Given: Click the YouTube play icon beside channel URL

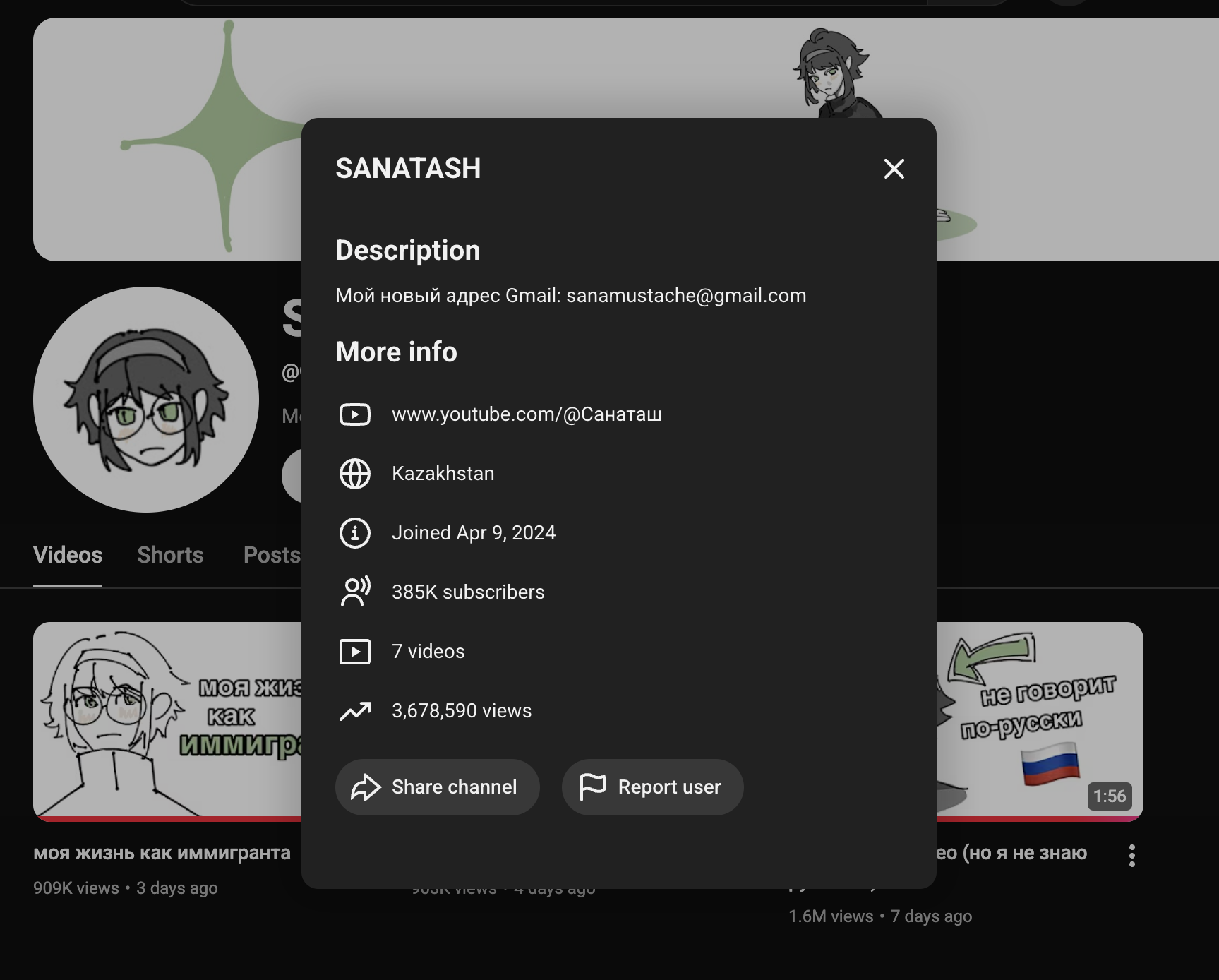Looking at the screenshot, I should [354, 414].
